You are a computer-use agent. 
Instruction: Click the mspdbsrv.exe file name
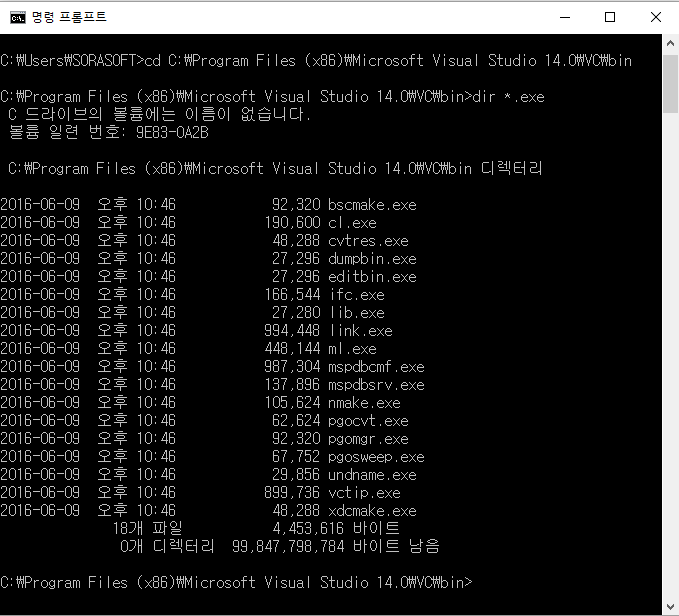click(376, 385)
